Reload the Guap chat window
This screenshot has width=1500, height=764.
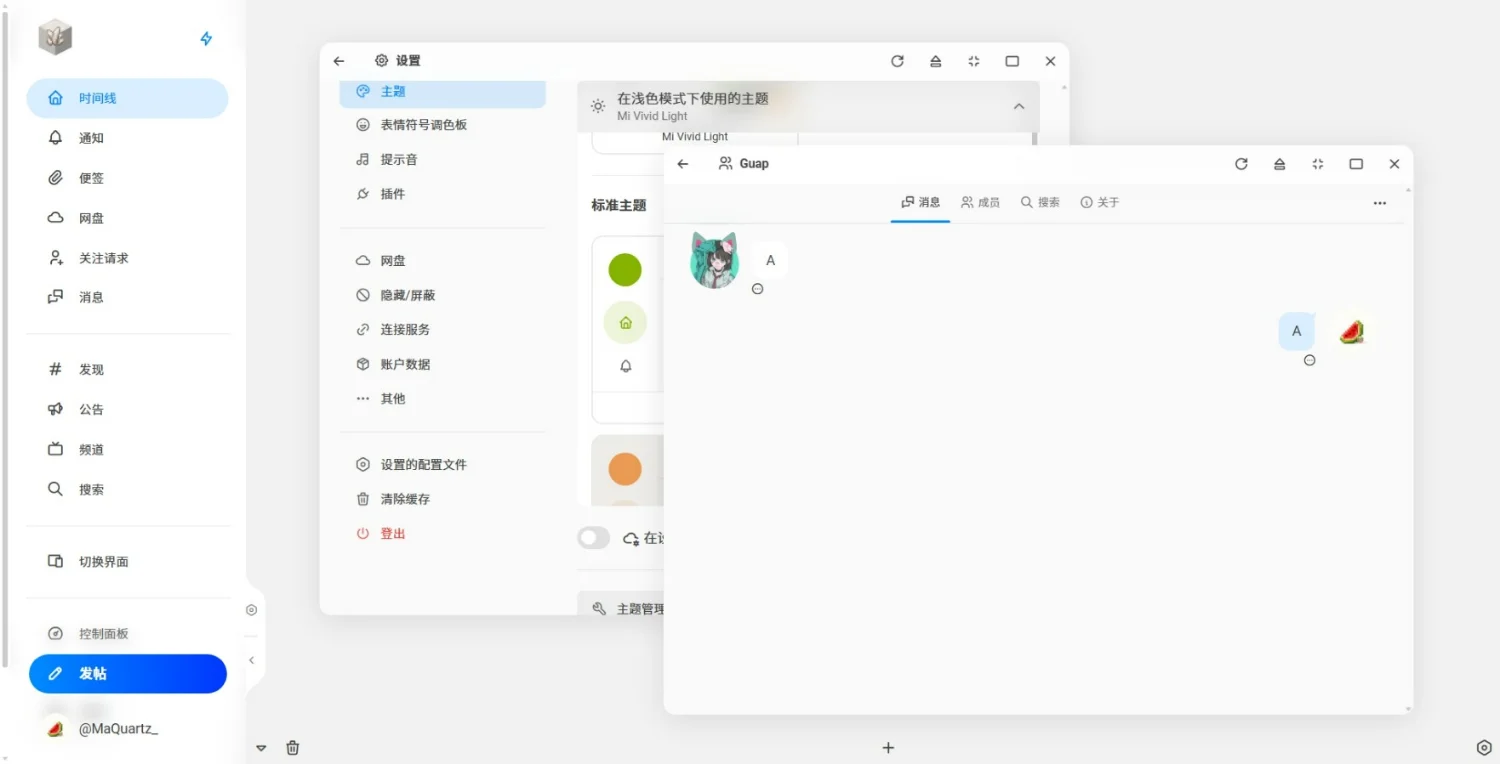coord(1241,164)
